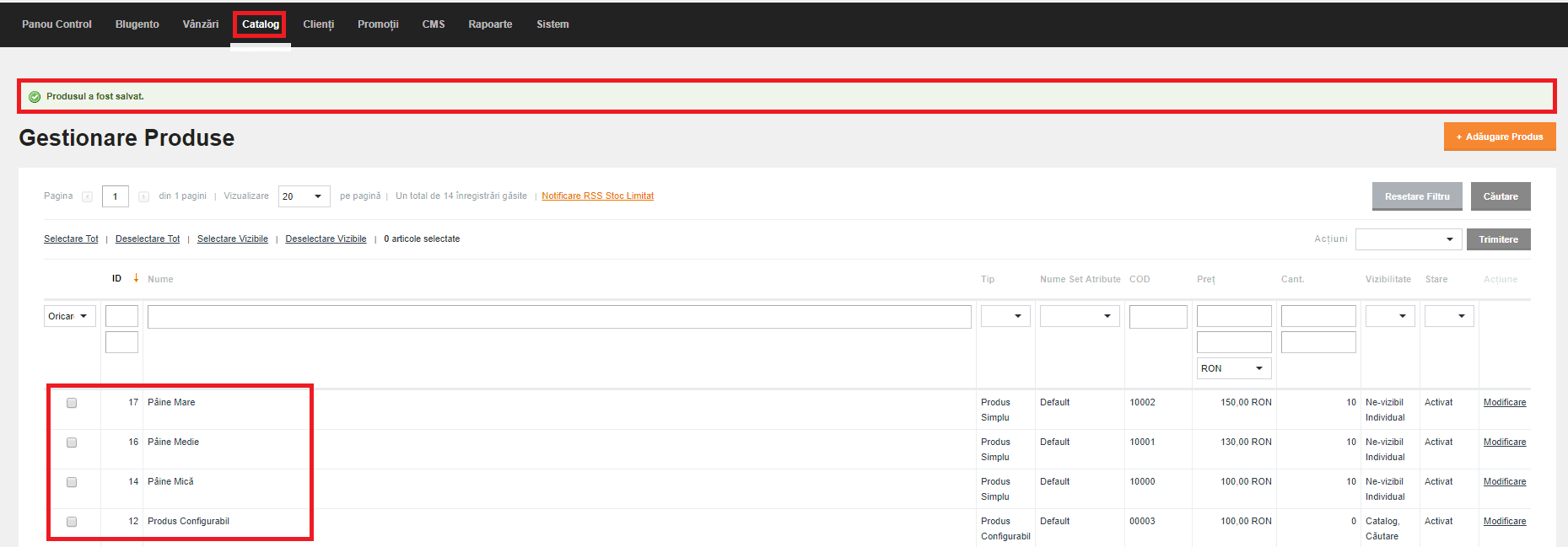Submit the mass action with Trimitere
The width and height of the screenshot is (1568, 547).
point(1498,239)
